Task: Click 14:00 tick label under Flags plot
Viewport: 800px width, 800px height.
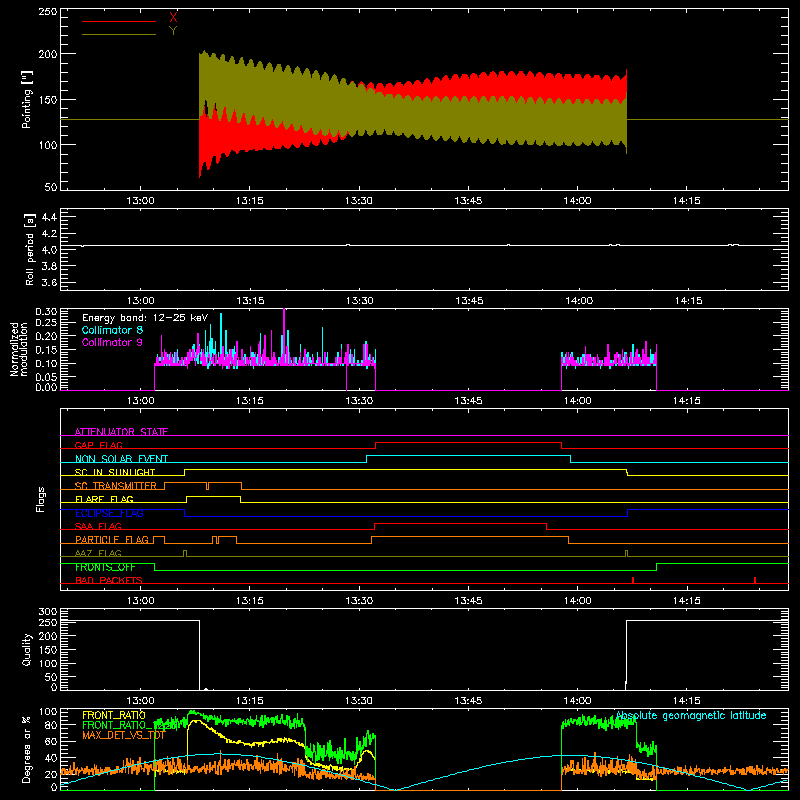Action: click(x=578, y=601)
